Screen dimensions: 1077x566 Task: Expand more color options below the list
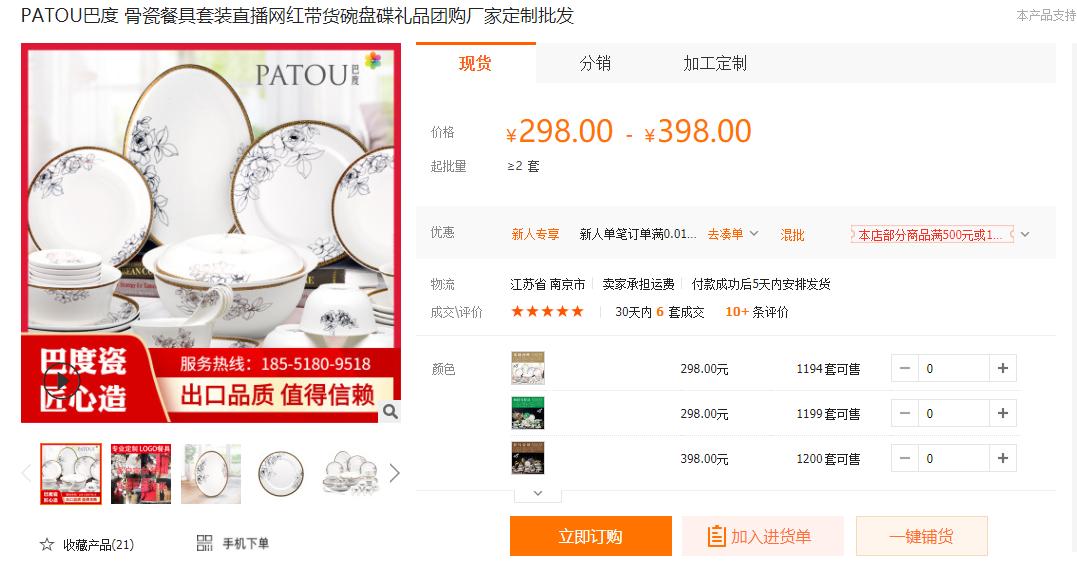pos(538,494)
